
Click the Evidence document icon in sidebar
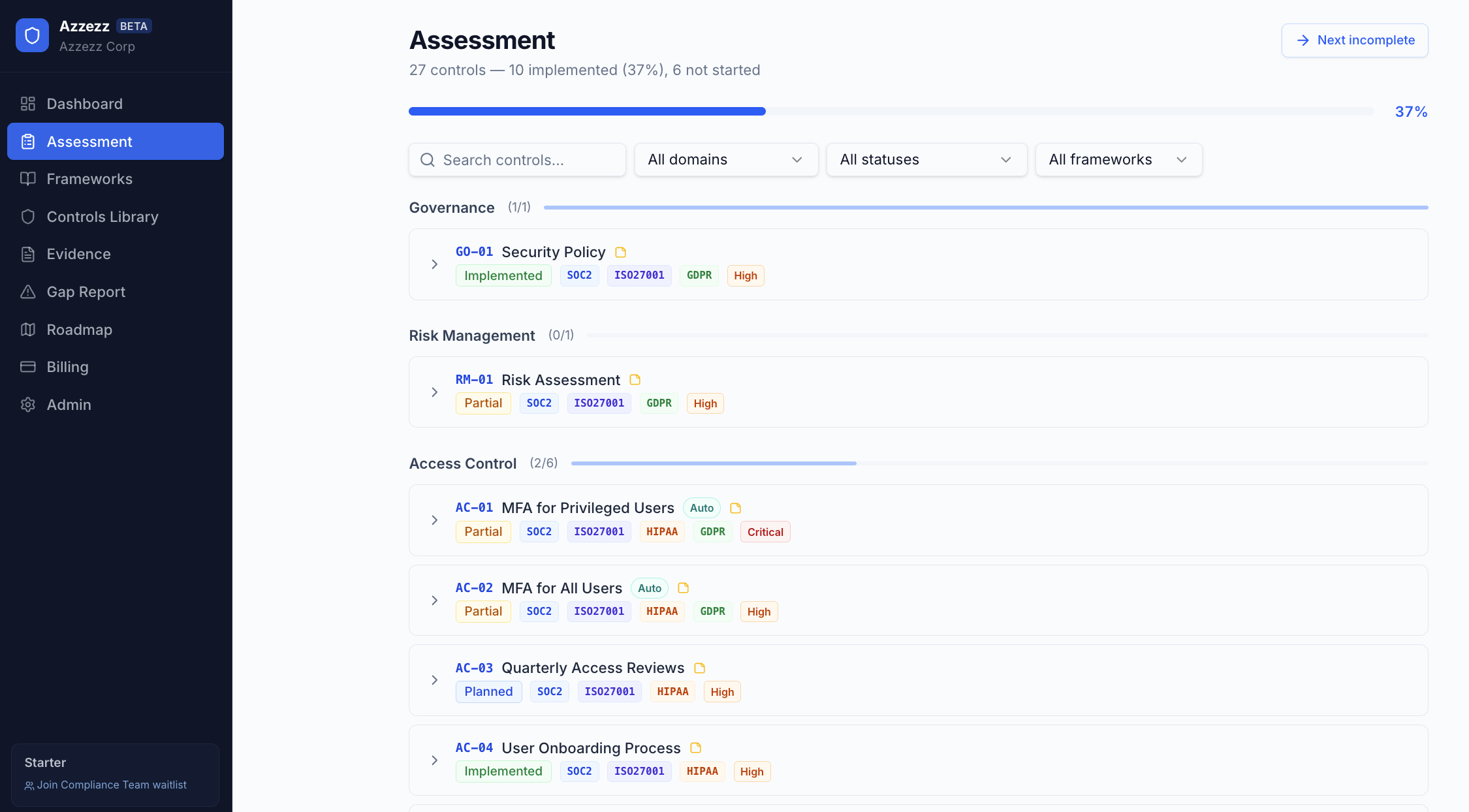coord(28,254)
